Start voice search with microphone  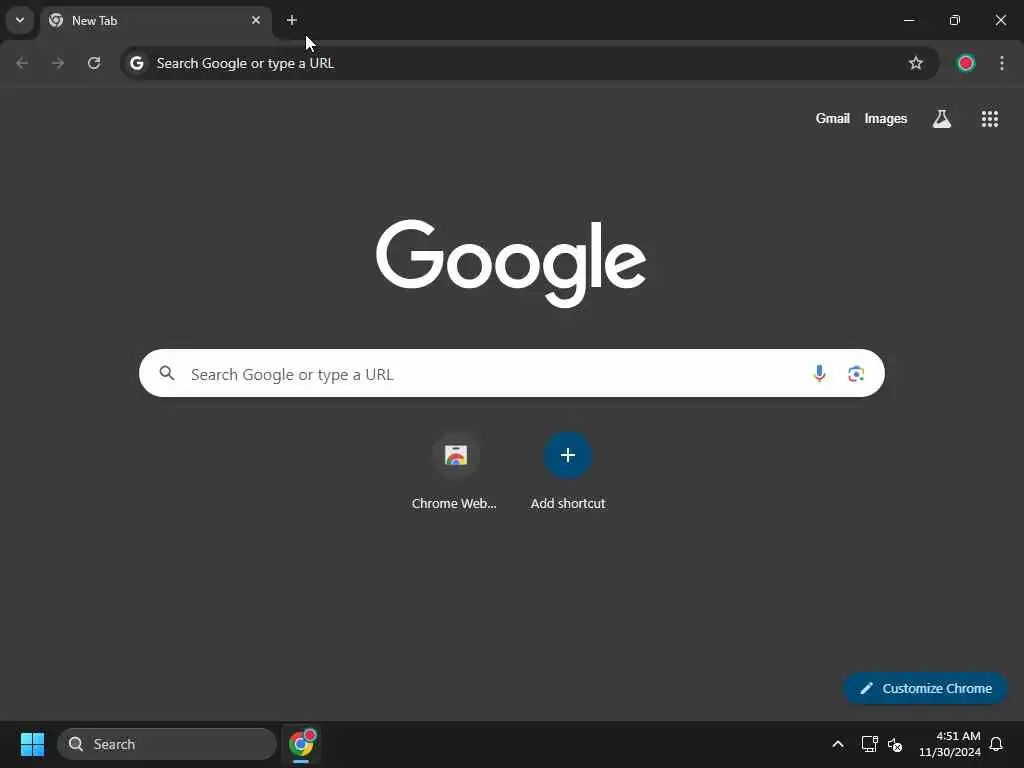tap(819, 374)
